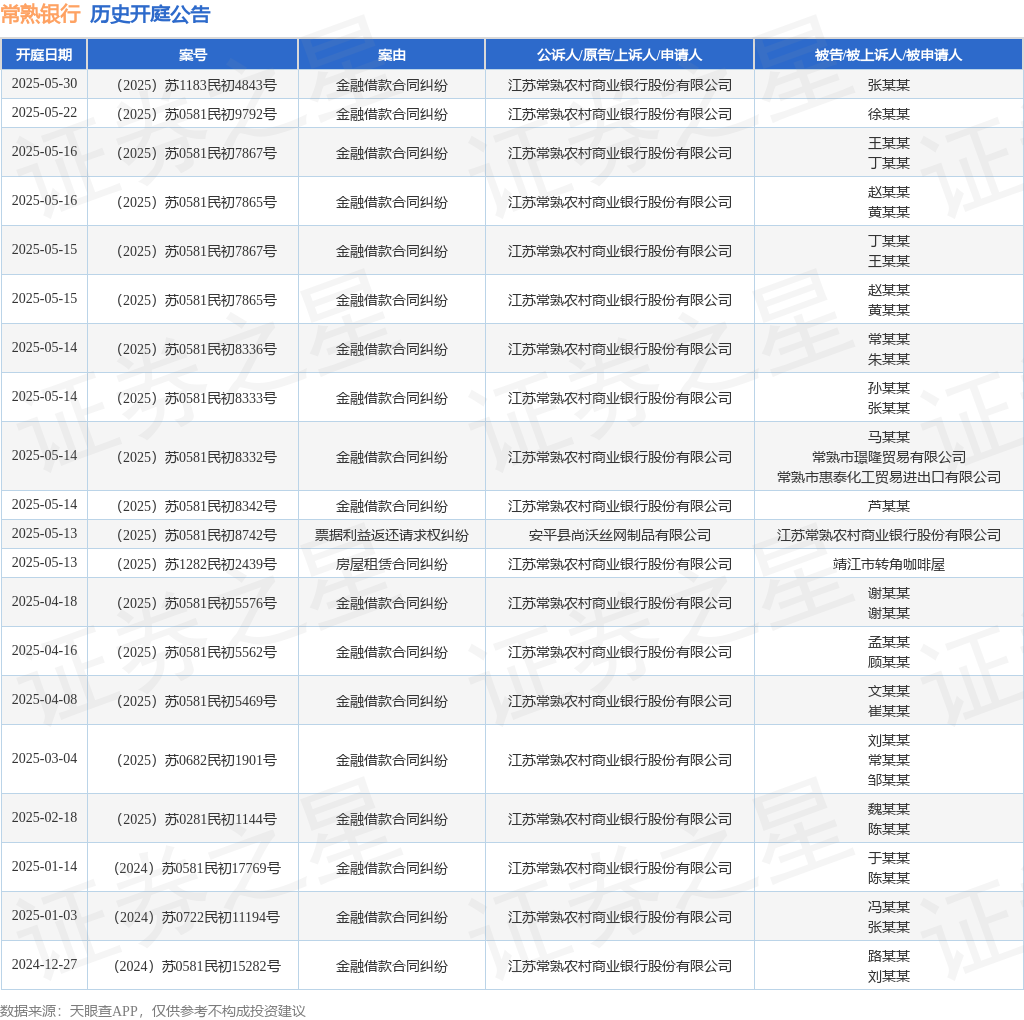Screen dimensions: 1024x1020
Task: Click case 苏0581民初7867号 dated 2025-05-16
Action: click(x=195, y=153)
